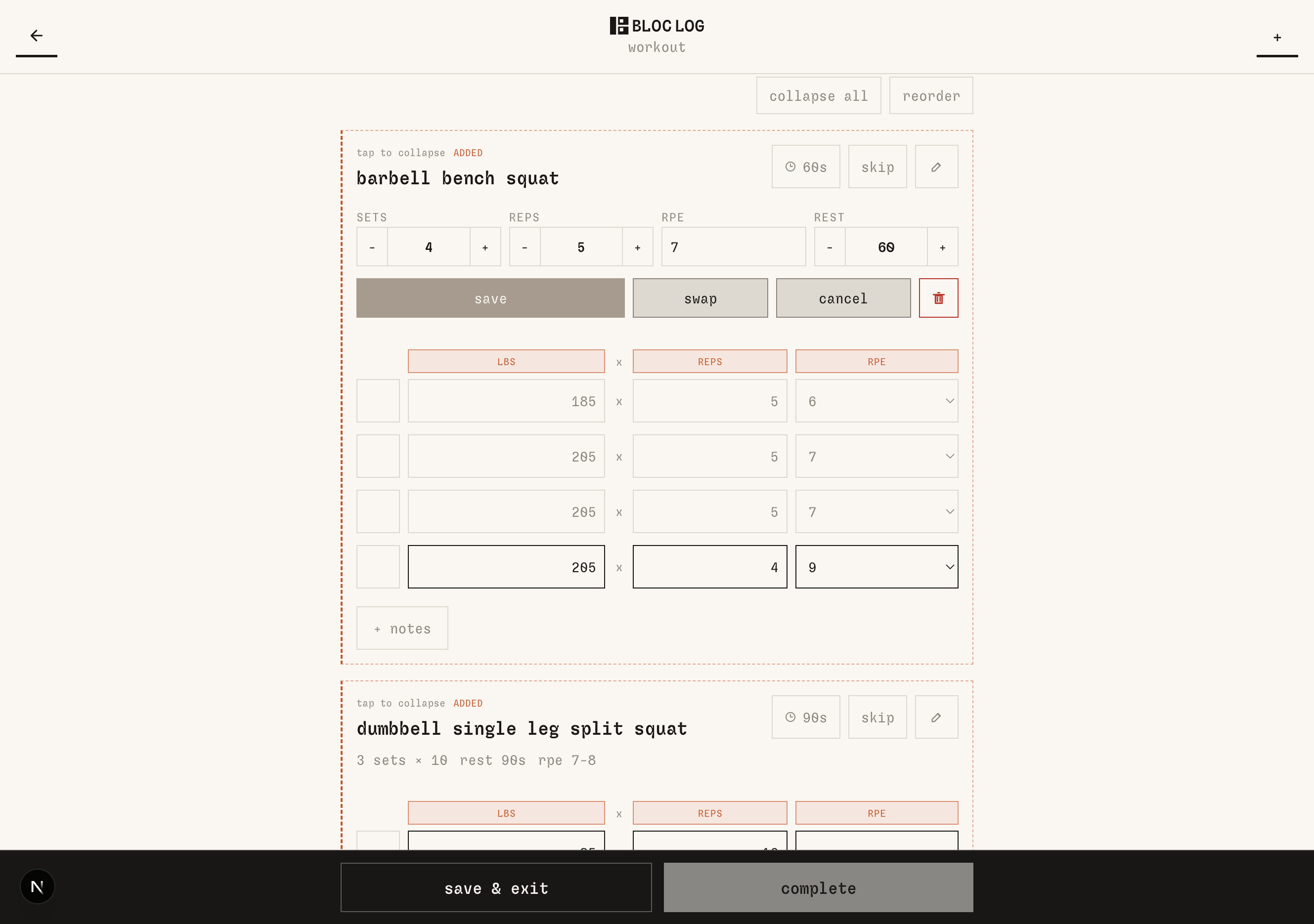Click the RPE column header in first card
1314x924 pixels.
tap(876, 362)
